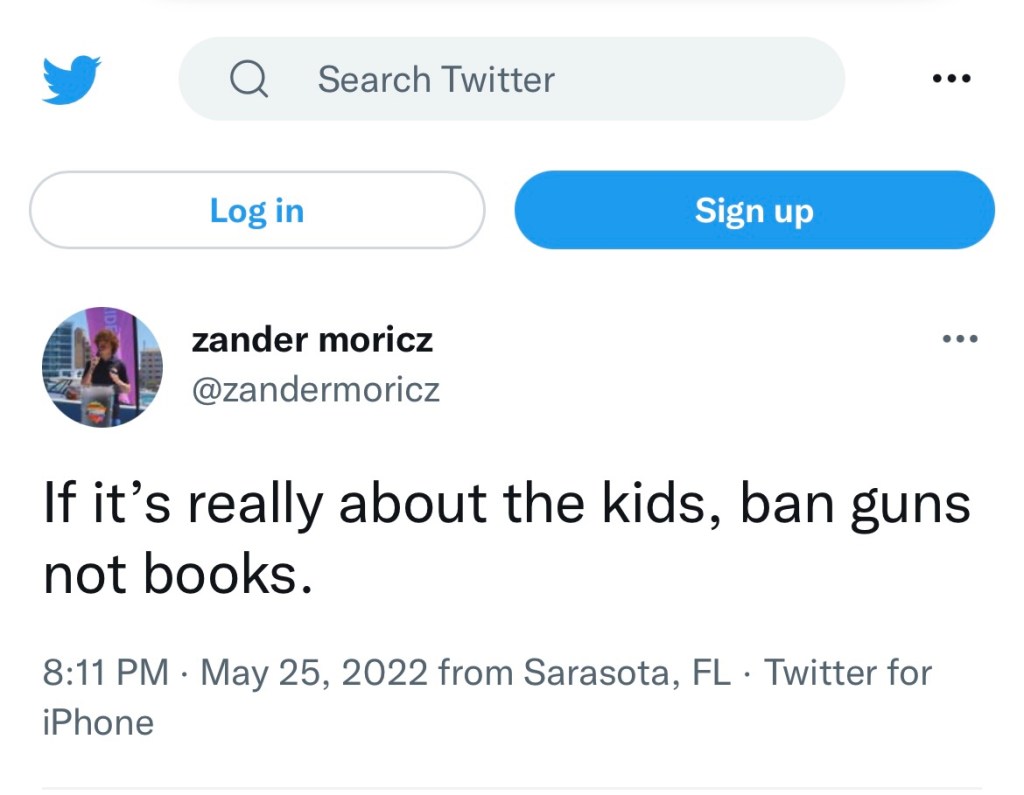The width and height of the screenshot is (1024, 795).
Task: Click the Twitter for source label
Action: [x=848, y=672]
